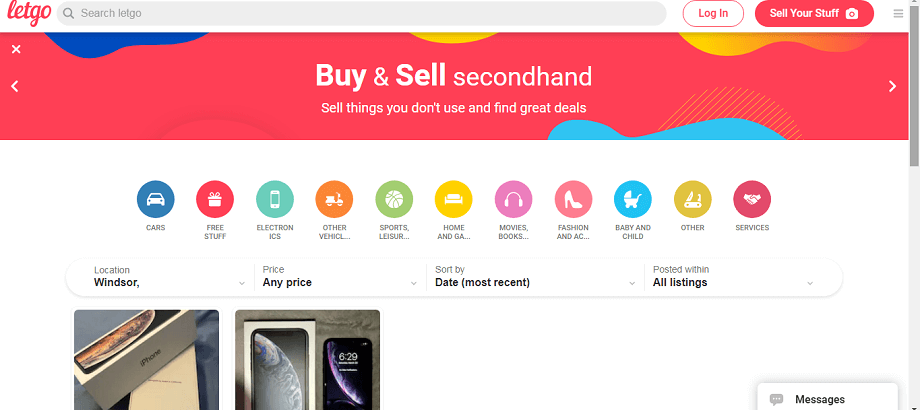This screenshot has width=920, height=410.
Task: Click the Log In button
Action: click(x=713, y=13)
